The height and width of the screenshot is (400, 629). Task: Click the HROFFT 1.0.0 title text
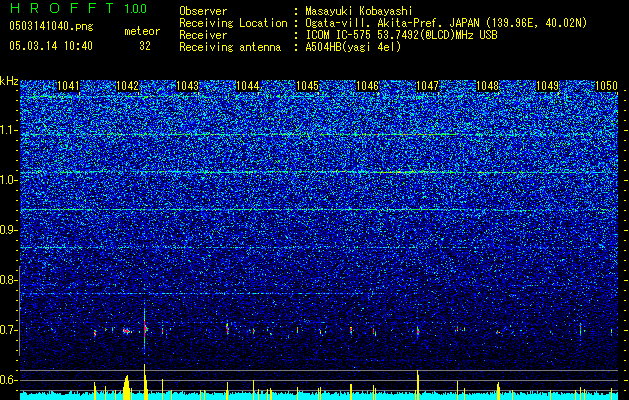(x=78, y=8)
